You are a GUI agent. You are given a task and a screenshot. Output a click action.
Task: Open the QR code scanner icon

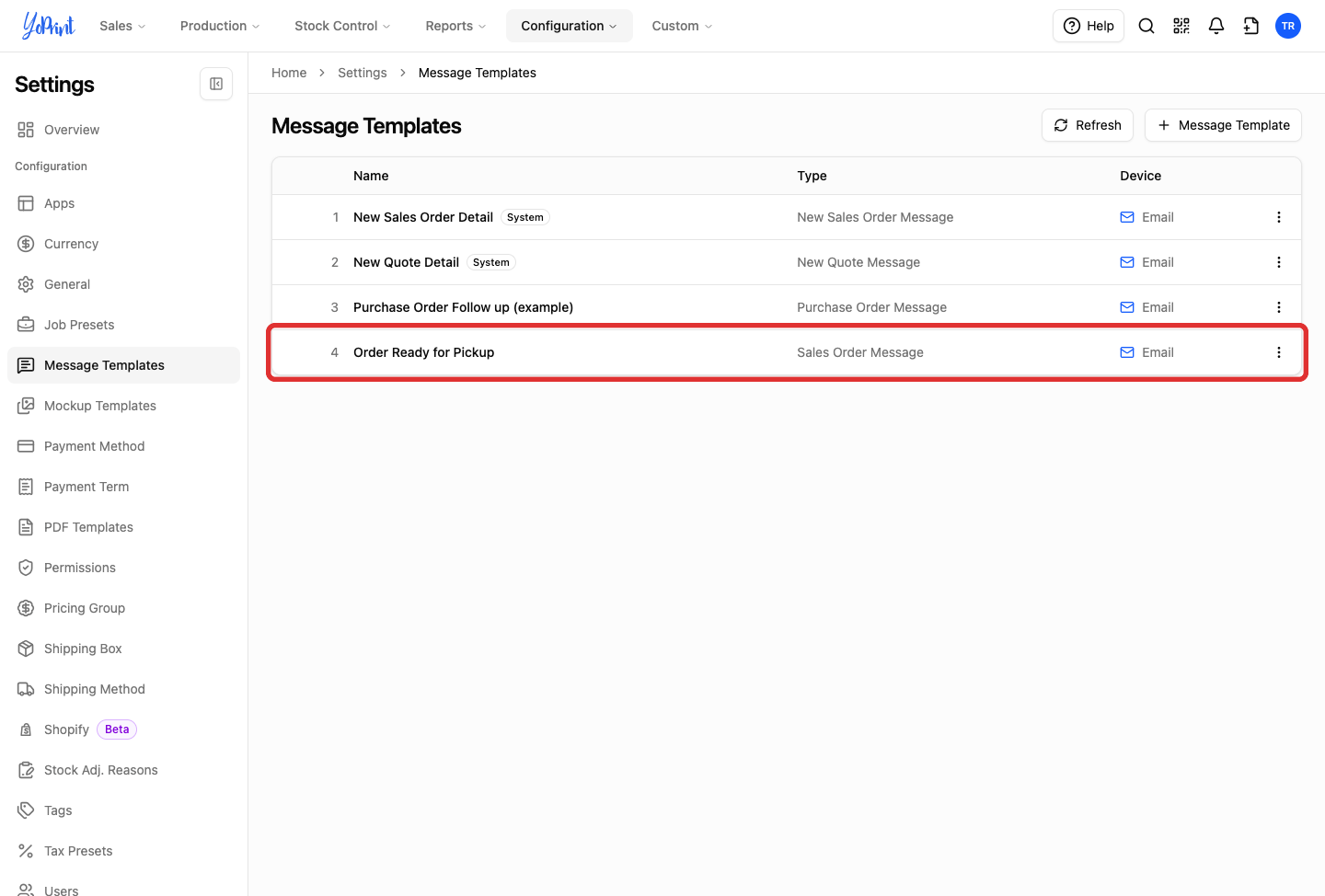click(1181, 26)
